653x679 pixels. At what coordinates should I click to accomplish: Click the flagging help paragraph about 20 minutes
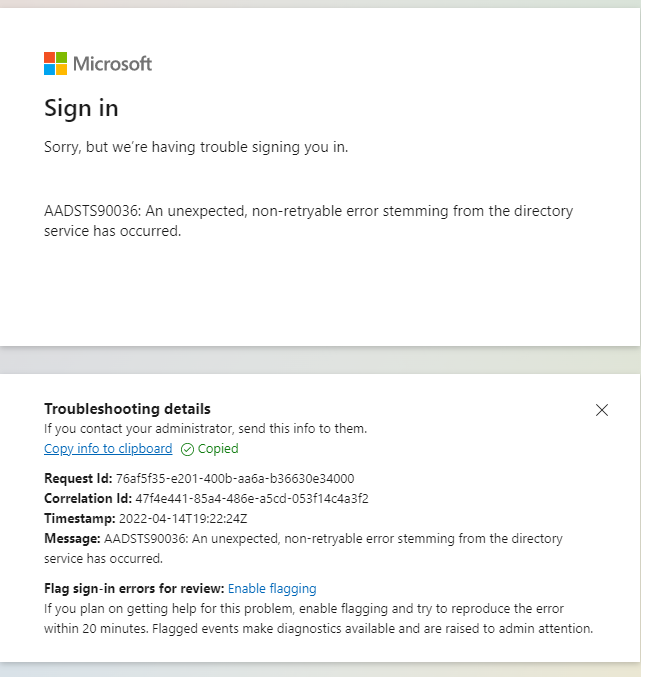[x=318, y=618]
